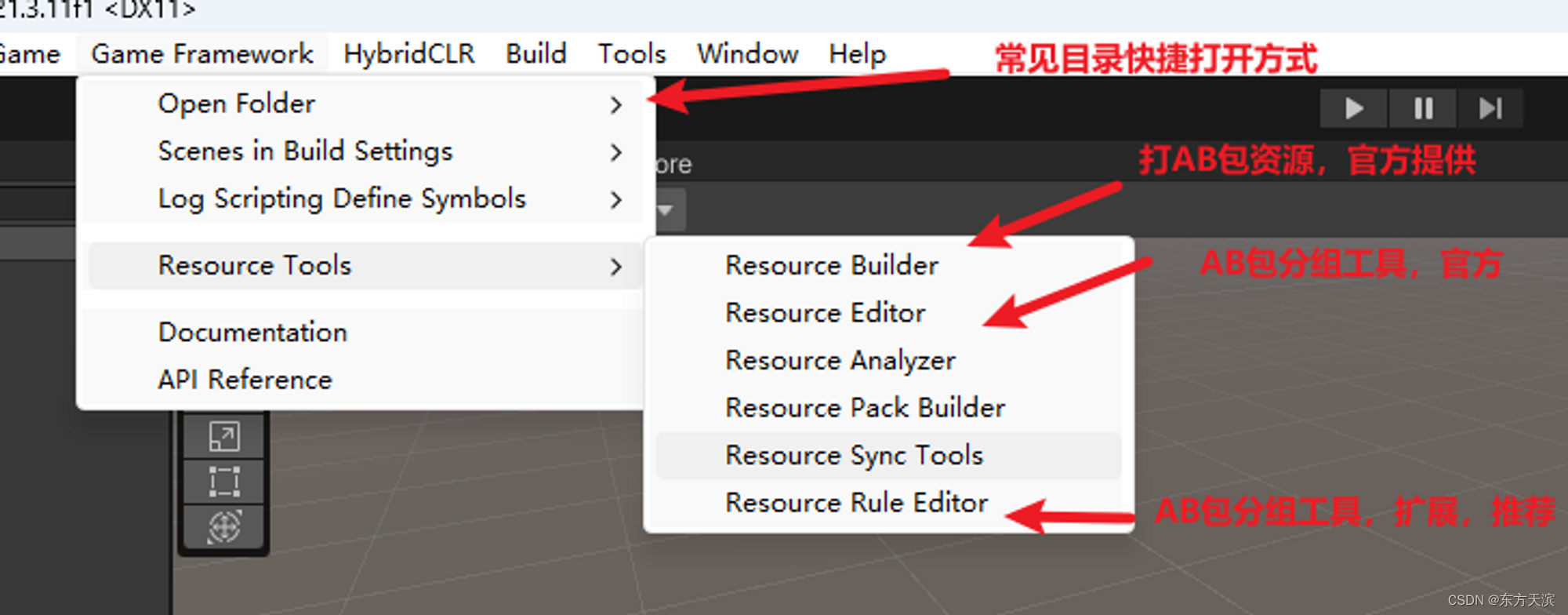The width and height of the screenshot is (1568, 615).
Task: Open the Build menu
Action: click(x=536, y=53)
